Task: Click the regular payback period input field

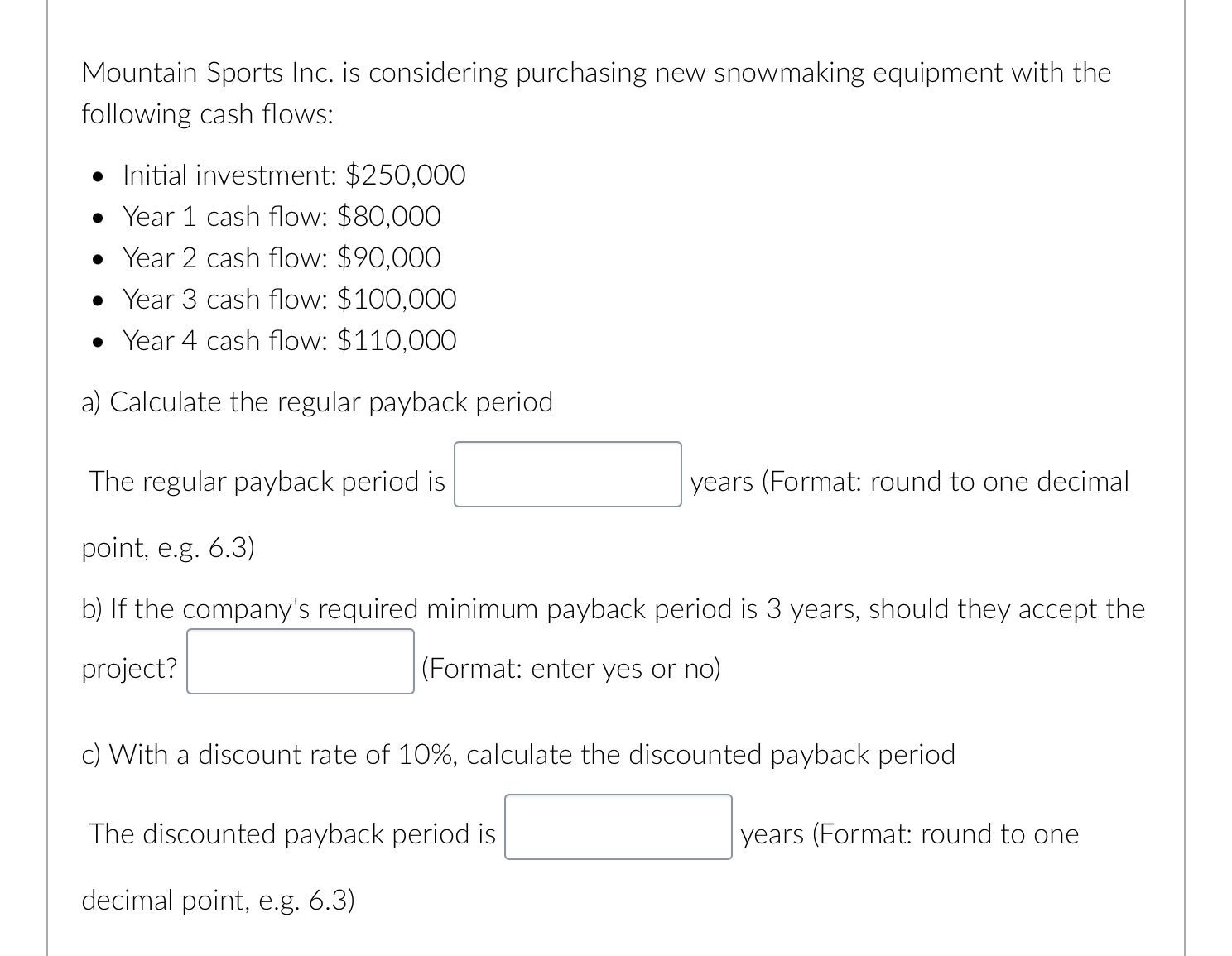Action: (566, 475)
